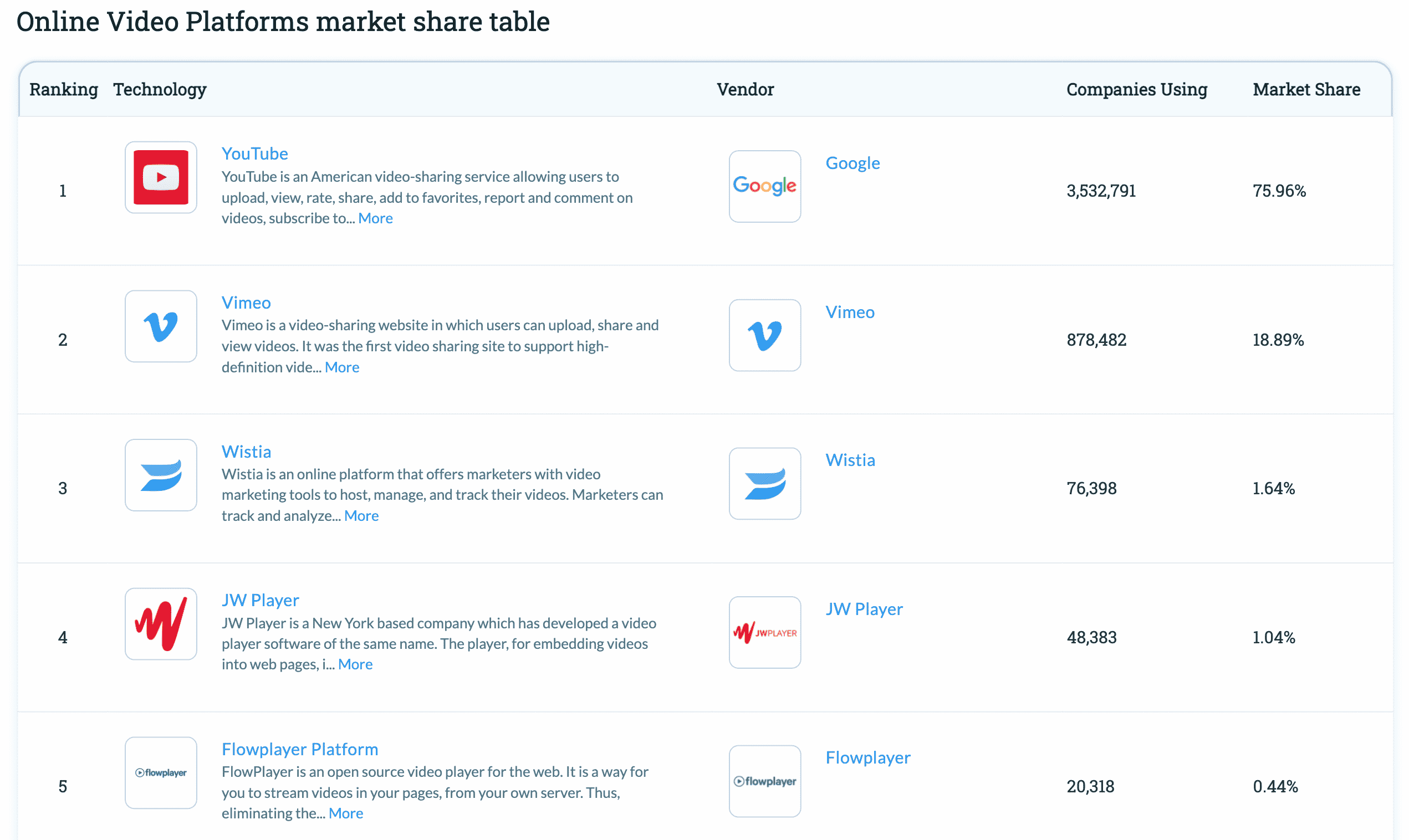1409x840 pixels.
Task: Click the Flowplayer vendor logo icon
Action: tap(764, 781)
